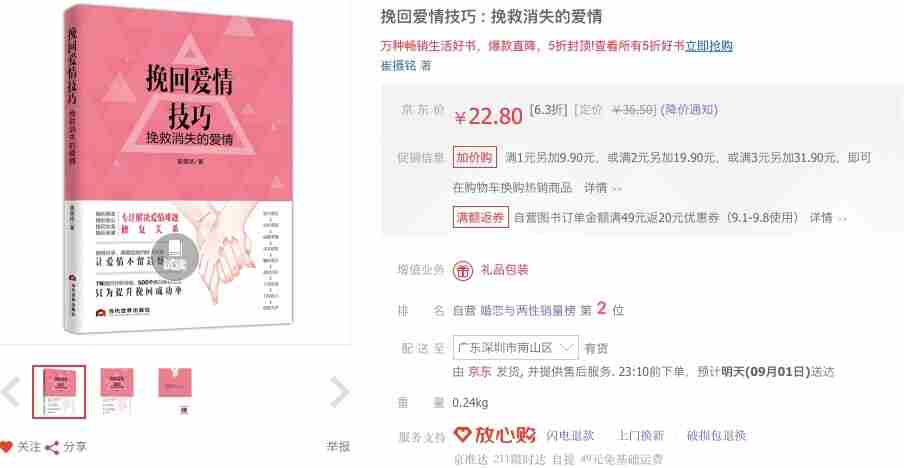This screenshot has width=904, height=468.
Task: Click the 礼品包装 gift icon
Action: pos(462,270)
